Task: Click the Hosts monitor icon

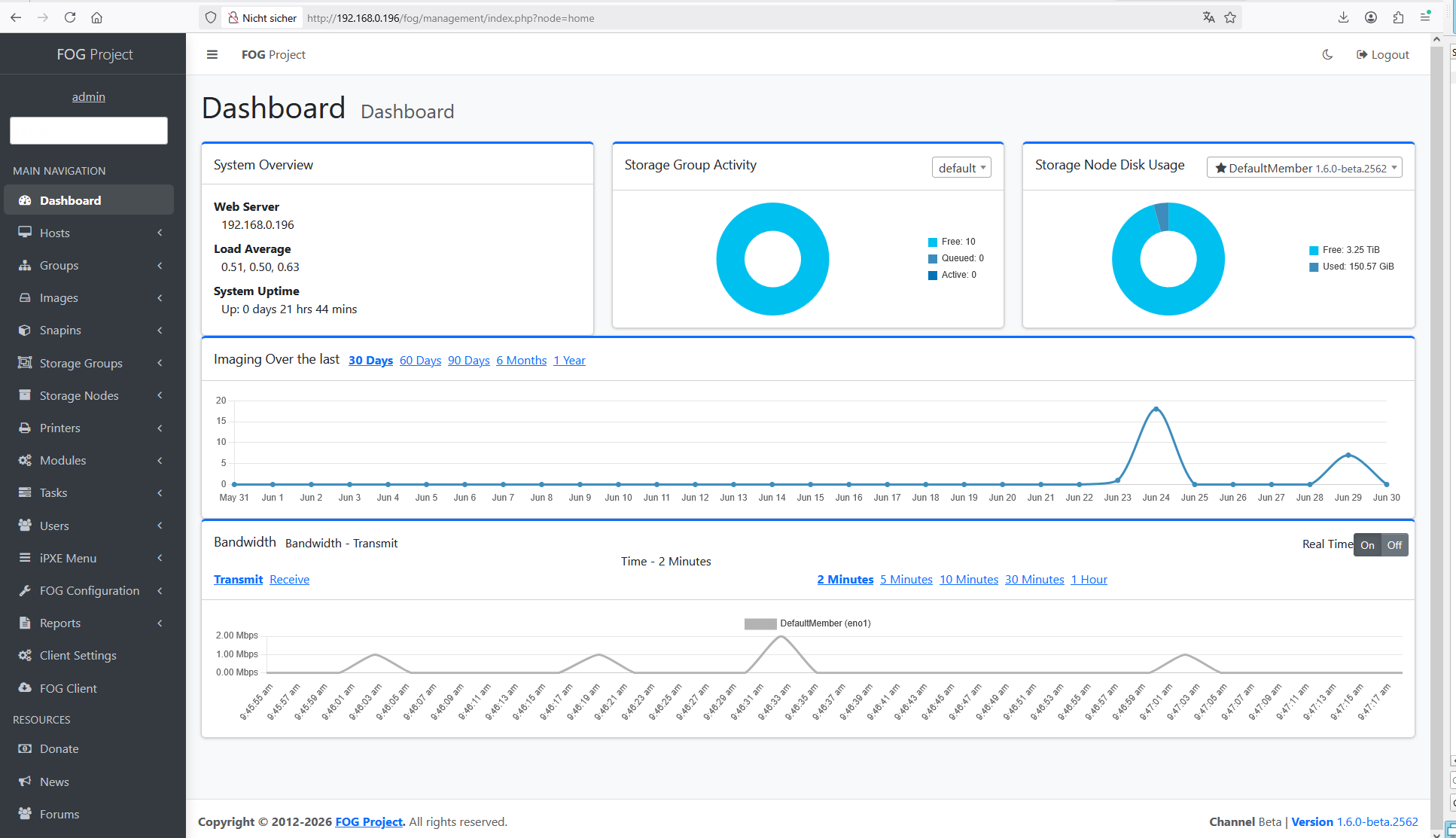Action: click(25, 233)
